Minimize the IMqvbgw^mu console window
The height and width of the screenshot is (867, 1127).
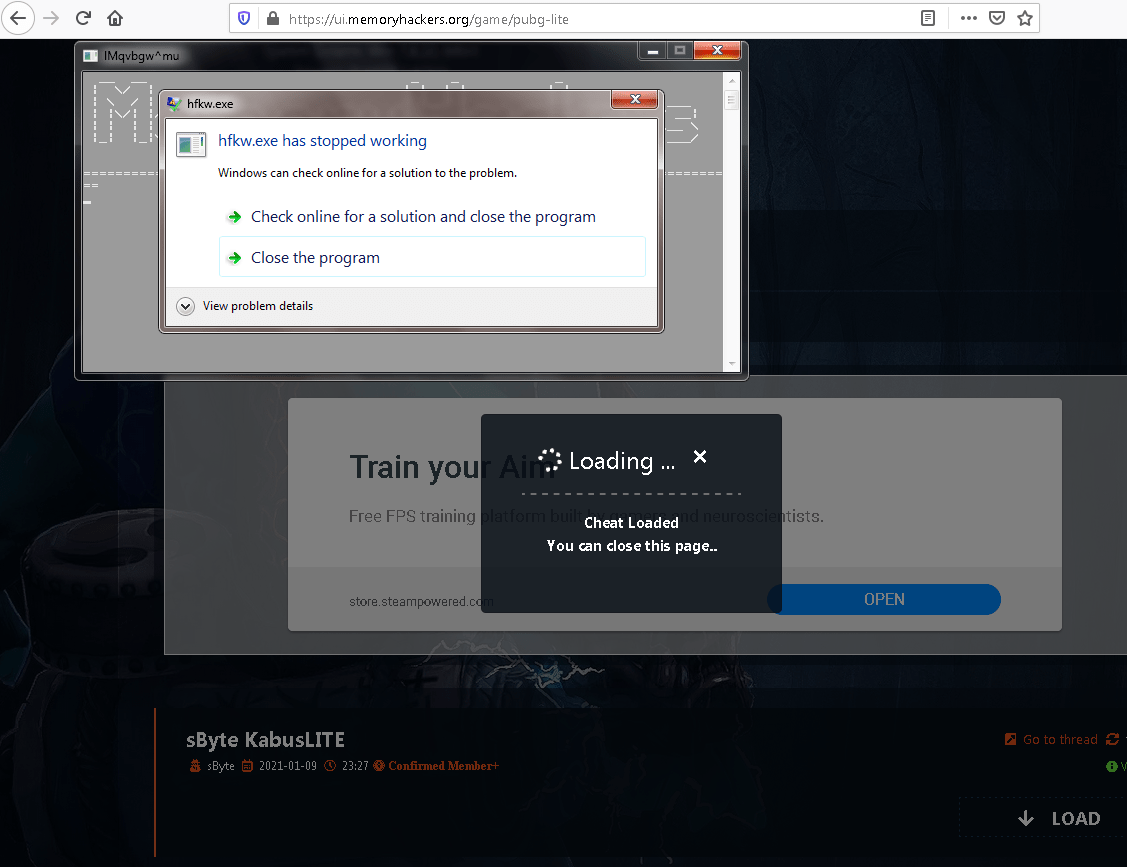653,50
